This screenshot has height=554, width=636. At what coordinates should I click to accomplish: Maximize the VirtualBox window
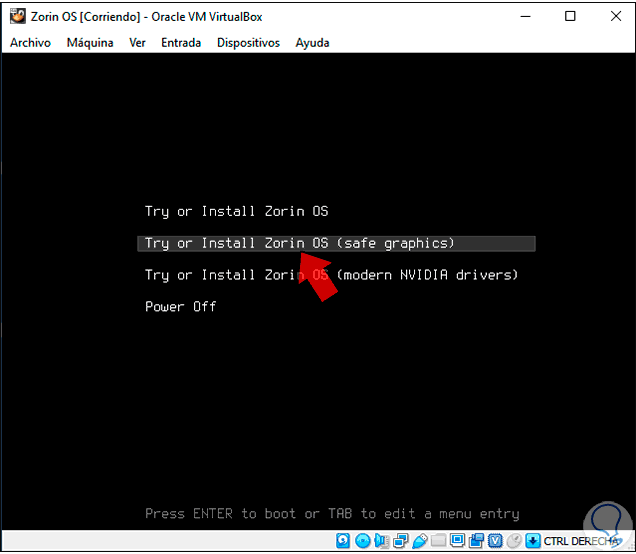570,16
